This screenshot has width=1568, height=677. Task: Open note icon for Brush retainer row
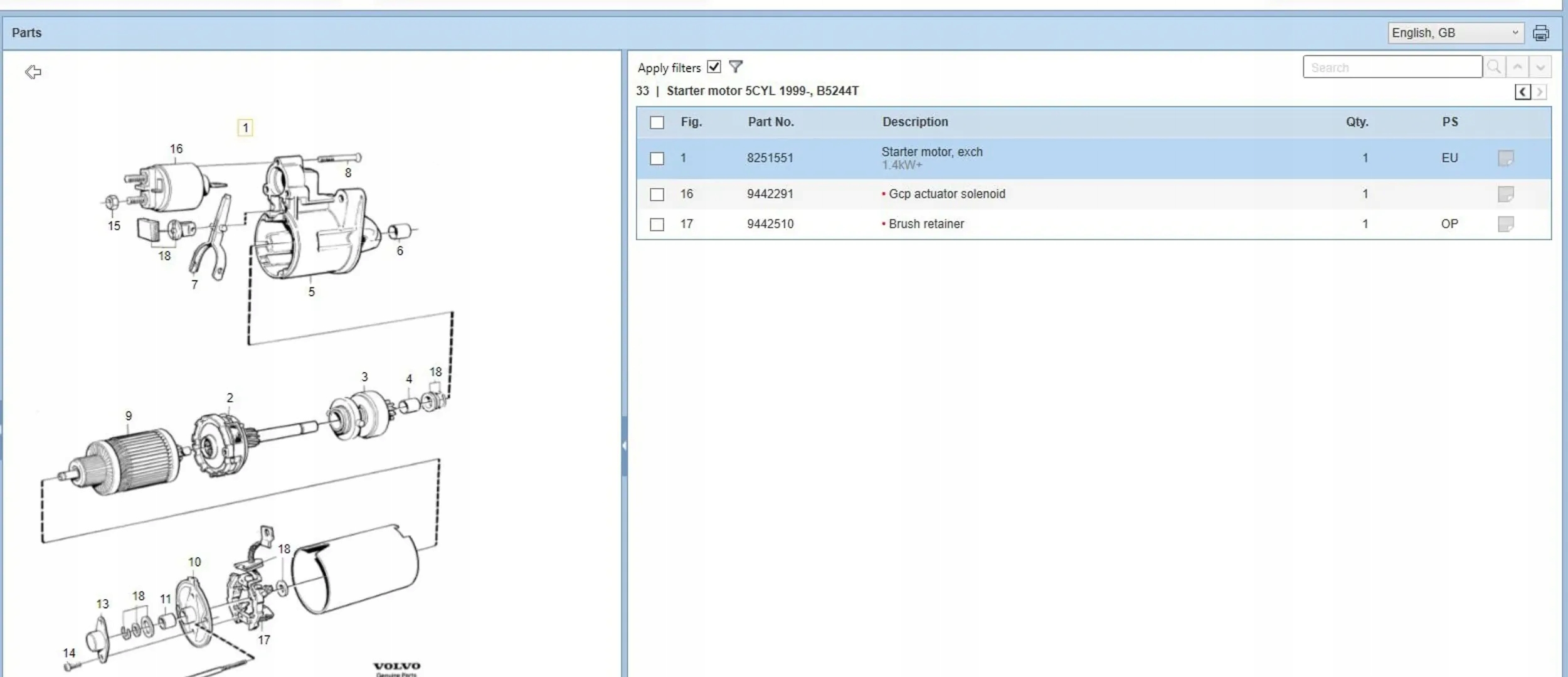click(x=1505, y=224)
